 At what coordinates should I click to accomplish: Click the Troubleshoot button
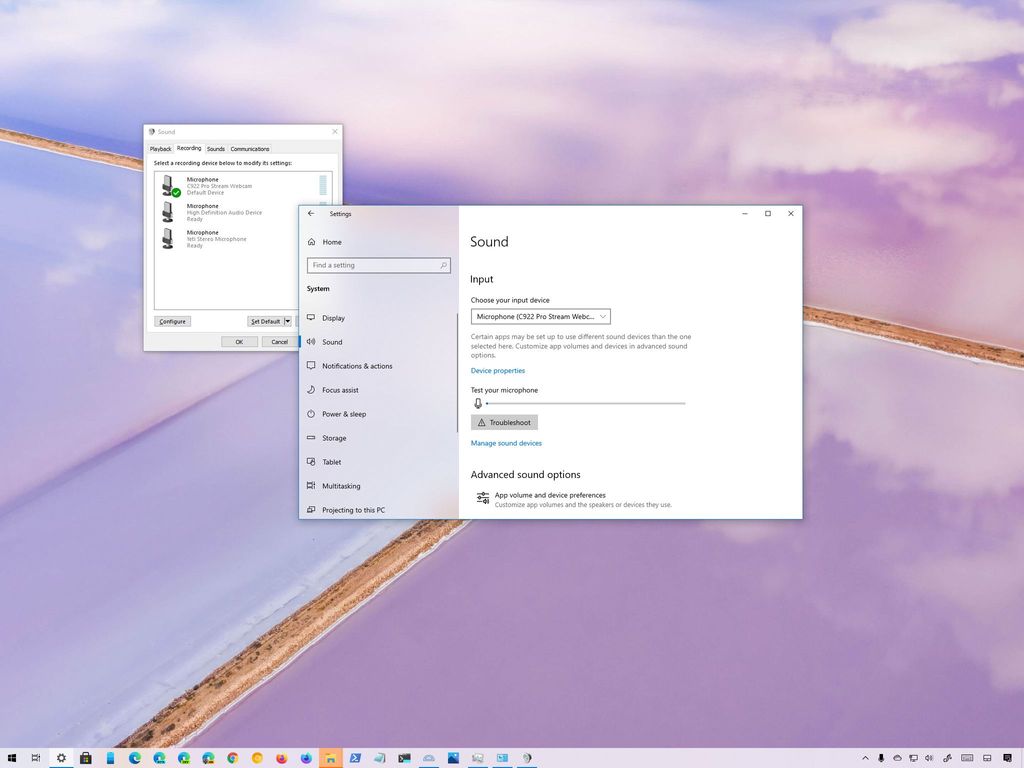coord(504,422)
